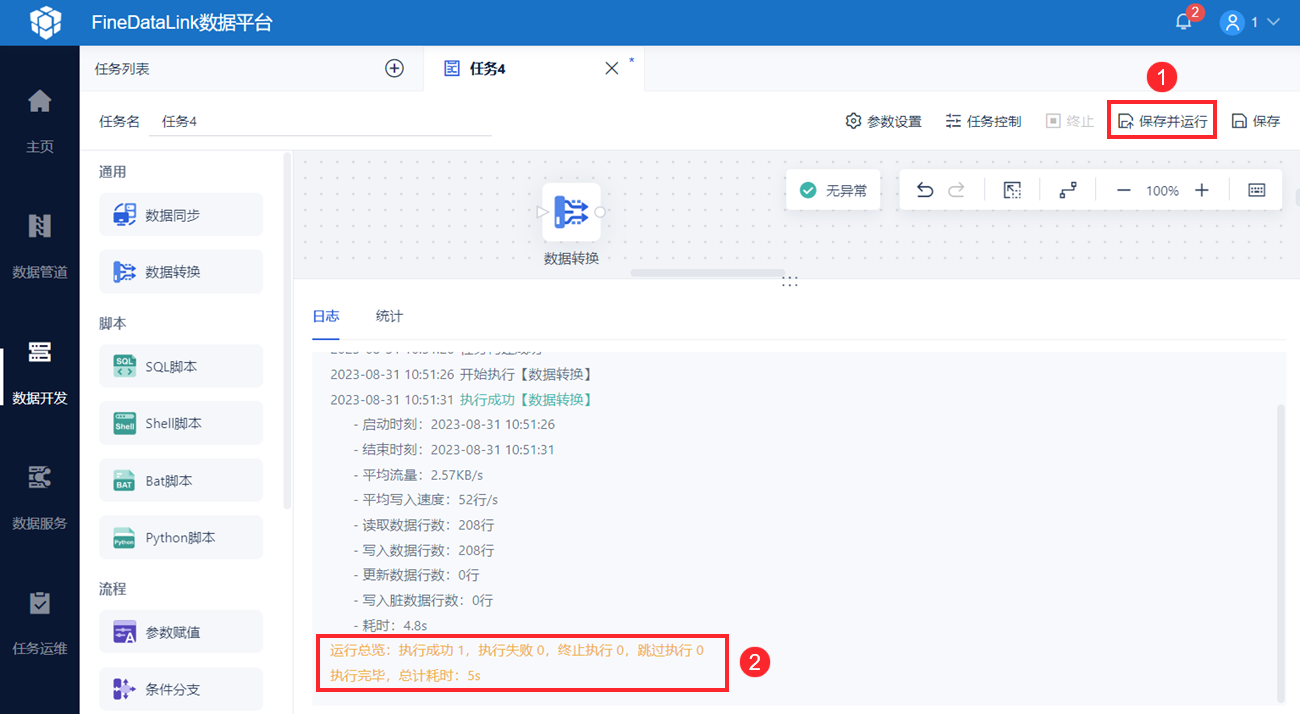Click the 写入脏数据行数：0行 line
This screenshot has height=714, width=1300.
[x=423, y=601]
